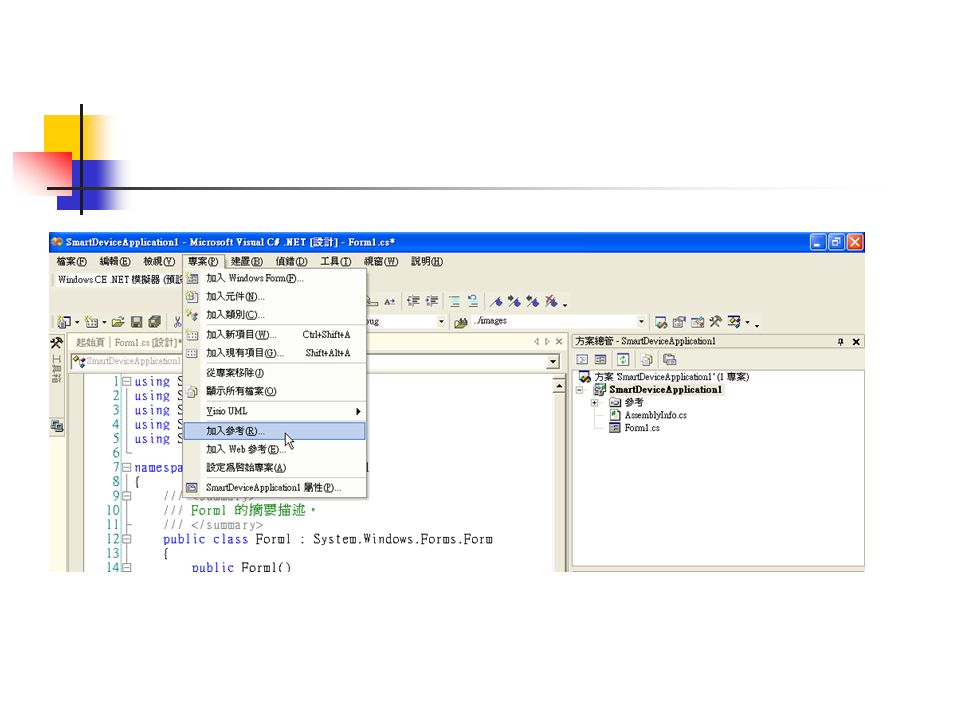Choose 加入 Windows Form(F)... menu entry
Screen dimensions: 960x720
click(275, 278)
